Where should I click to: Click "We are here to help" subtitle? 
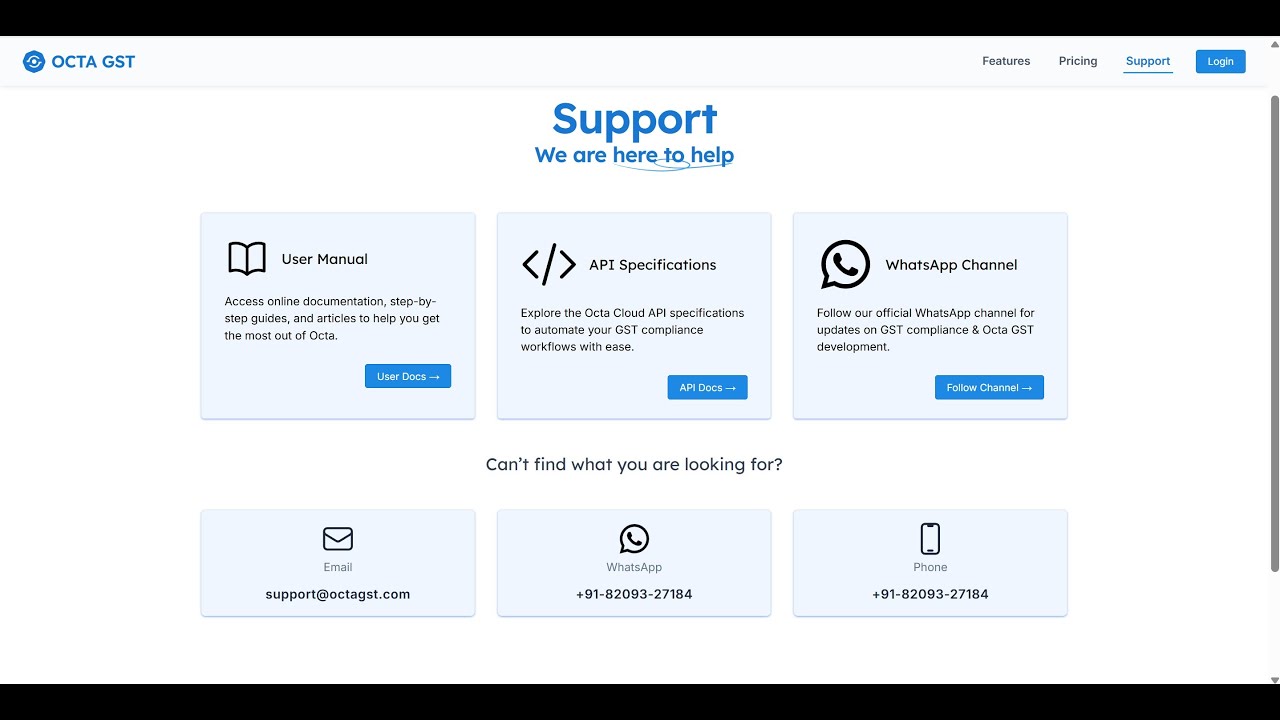click(634, 155)
